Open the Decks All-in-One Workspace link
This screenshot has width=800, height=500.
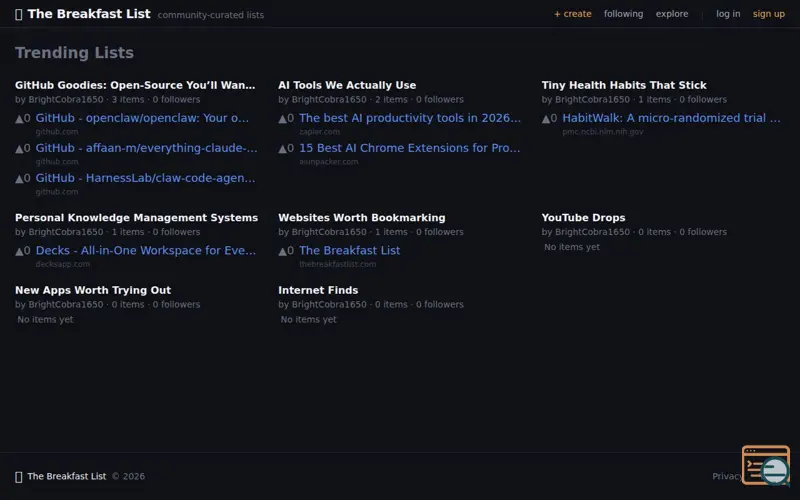[x=146, y=251]
